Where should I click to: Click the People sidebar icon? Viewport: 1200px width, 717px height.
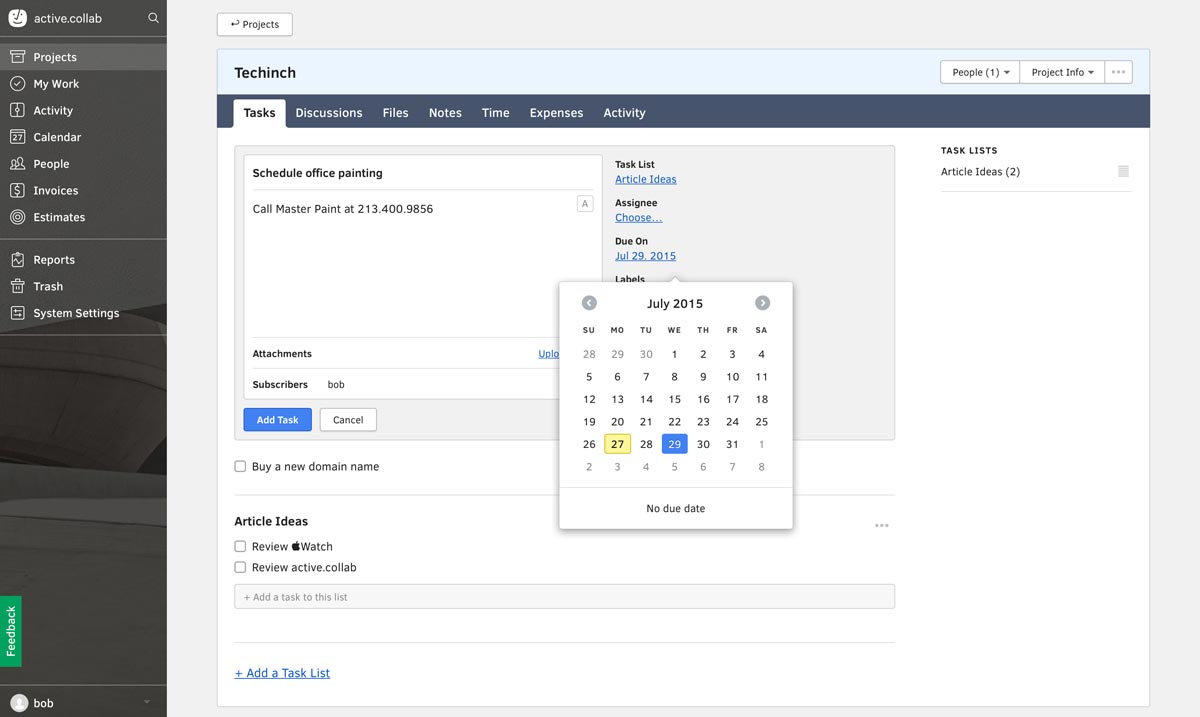(x=17, y=164)
